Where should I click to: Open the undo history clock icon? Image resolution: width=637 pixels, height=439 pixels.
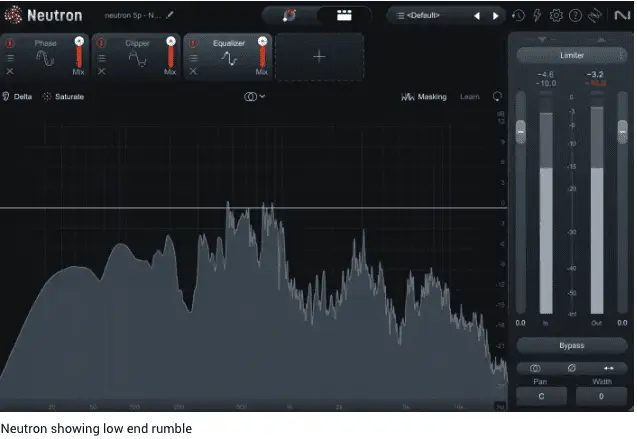518,15
